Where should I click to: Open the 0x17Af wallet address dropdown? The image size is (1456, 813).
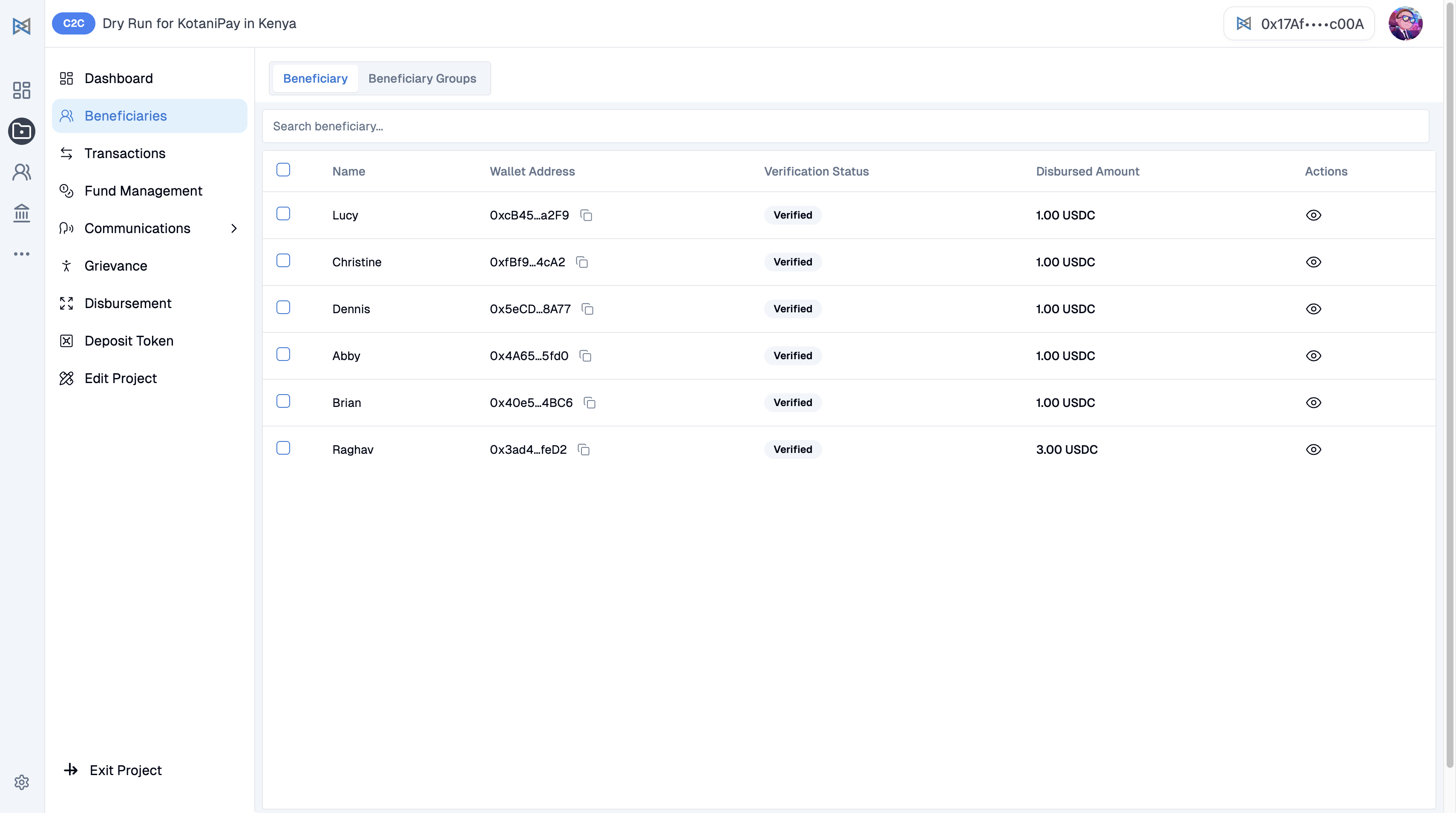(1299, 24)
